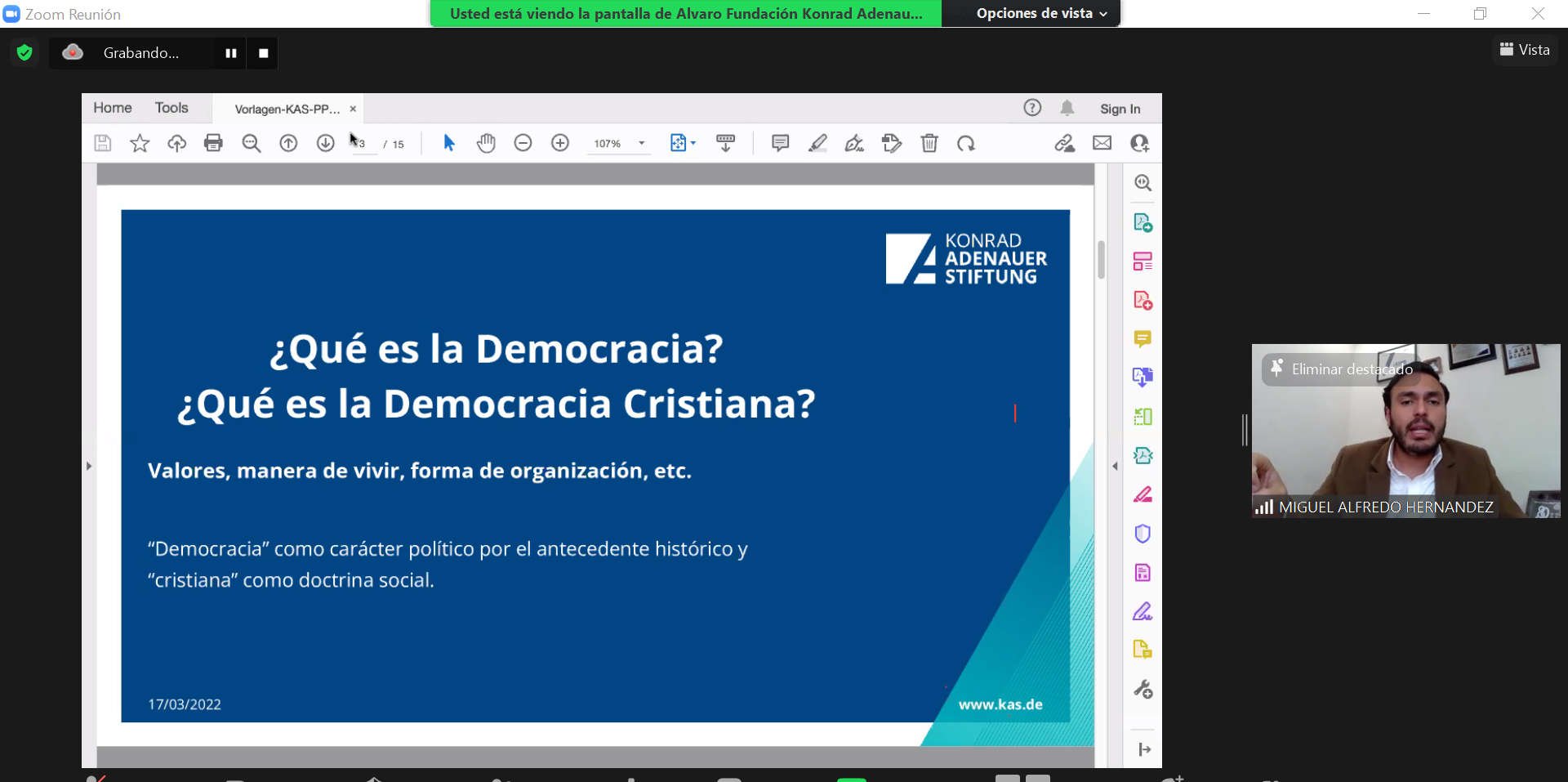The image size is (1568, 782).
Task: Open the 107% zoom level dropdown
Action: (642, 143)
